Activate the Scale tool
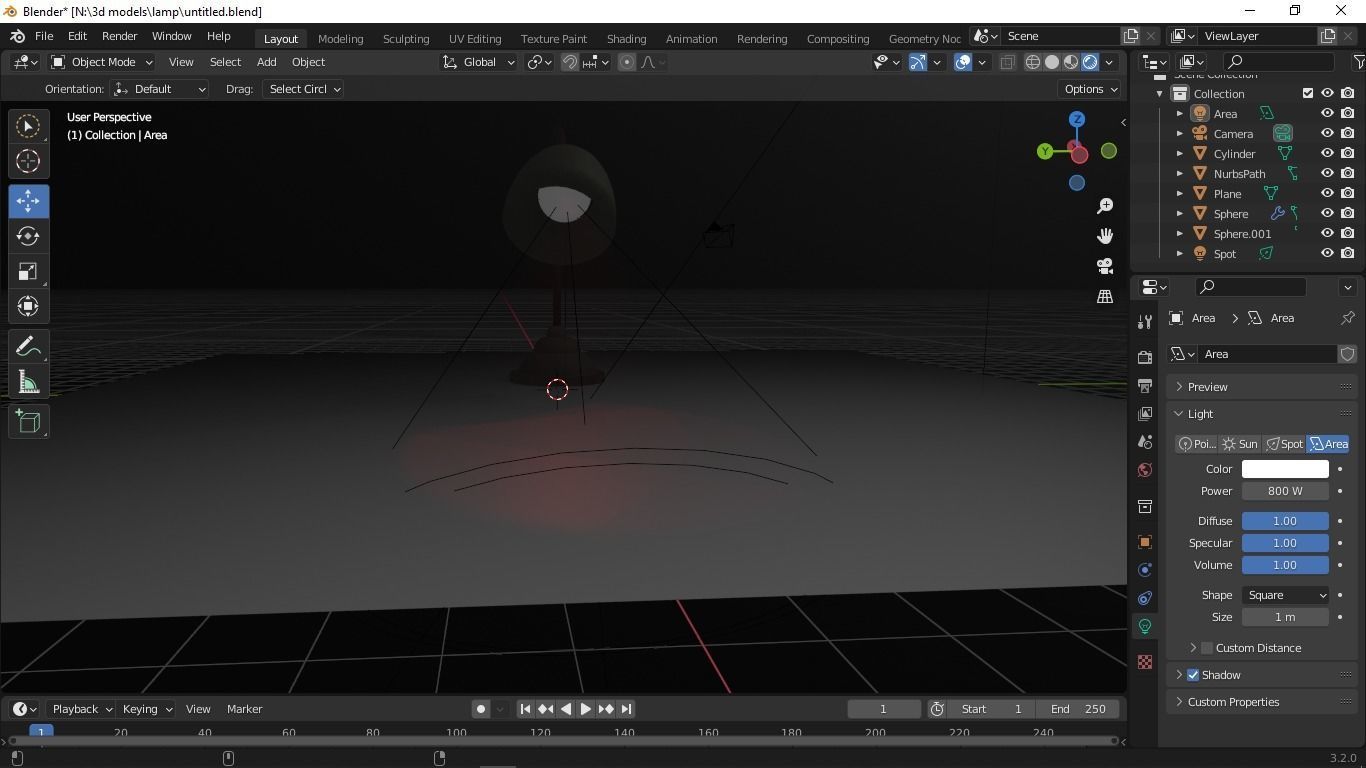 [28, 271]
